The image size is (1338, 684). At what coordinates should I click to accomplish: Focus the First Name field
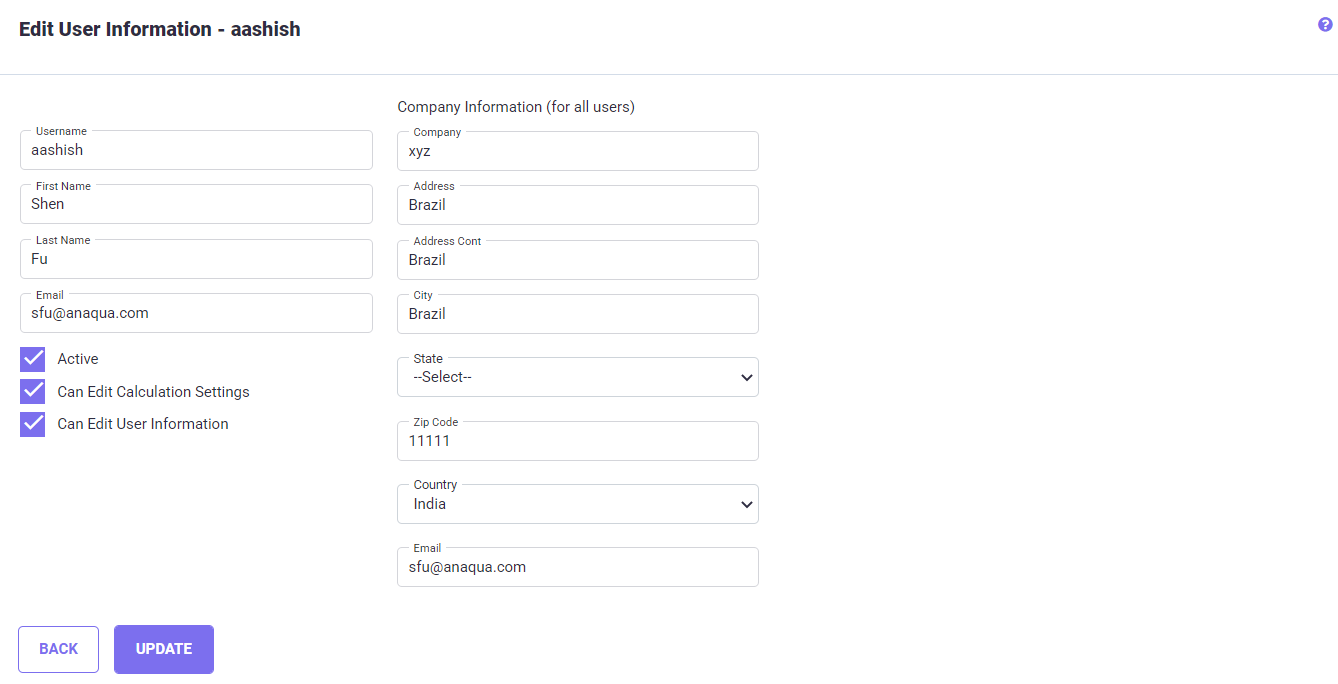(x=196, y=204)
